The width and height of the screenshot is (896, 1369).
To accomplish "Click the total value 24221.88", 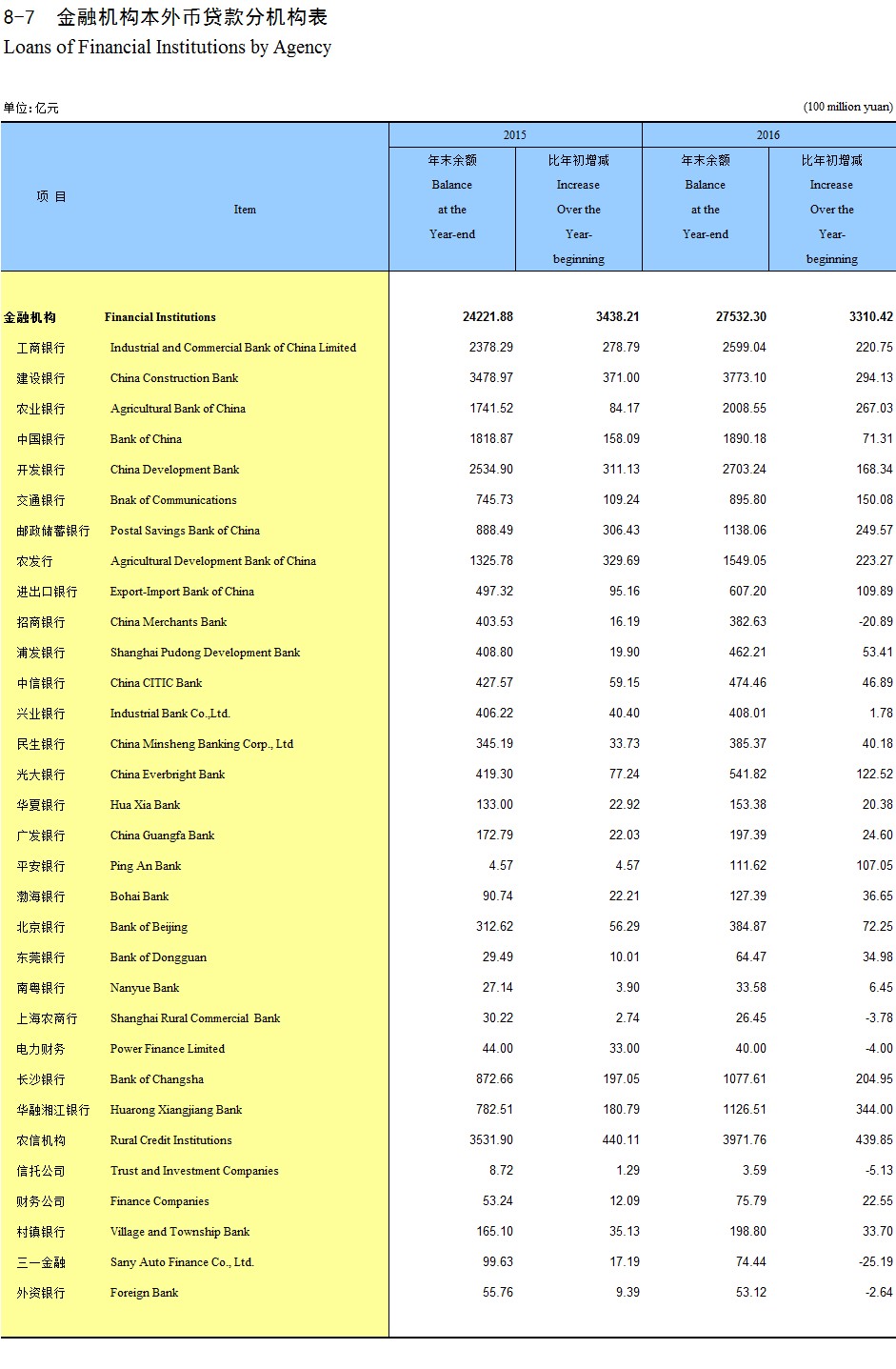I will click(488, 317).
